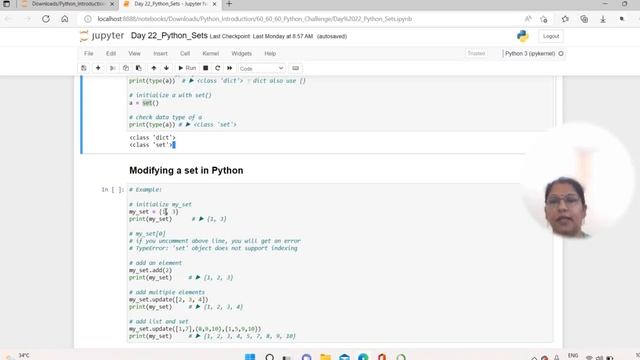640x360 pixels.
Task: Open the View menu
Action: pos(134,53)
